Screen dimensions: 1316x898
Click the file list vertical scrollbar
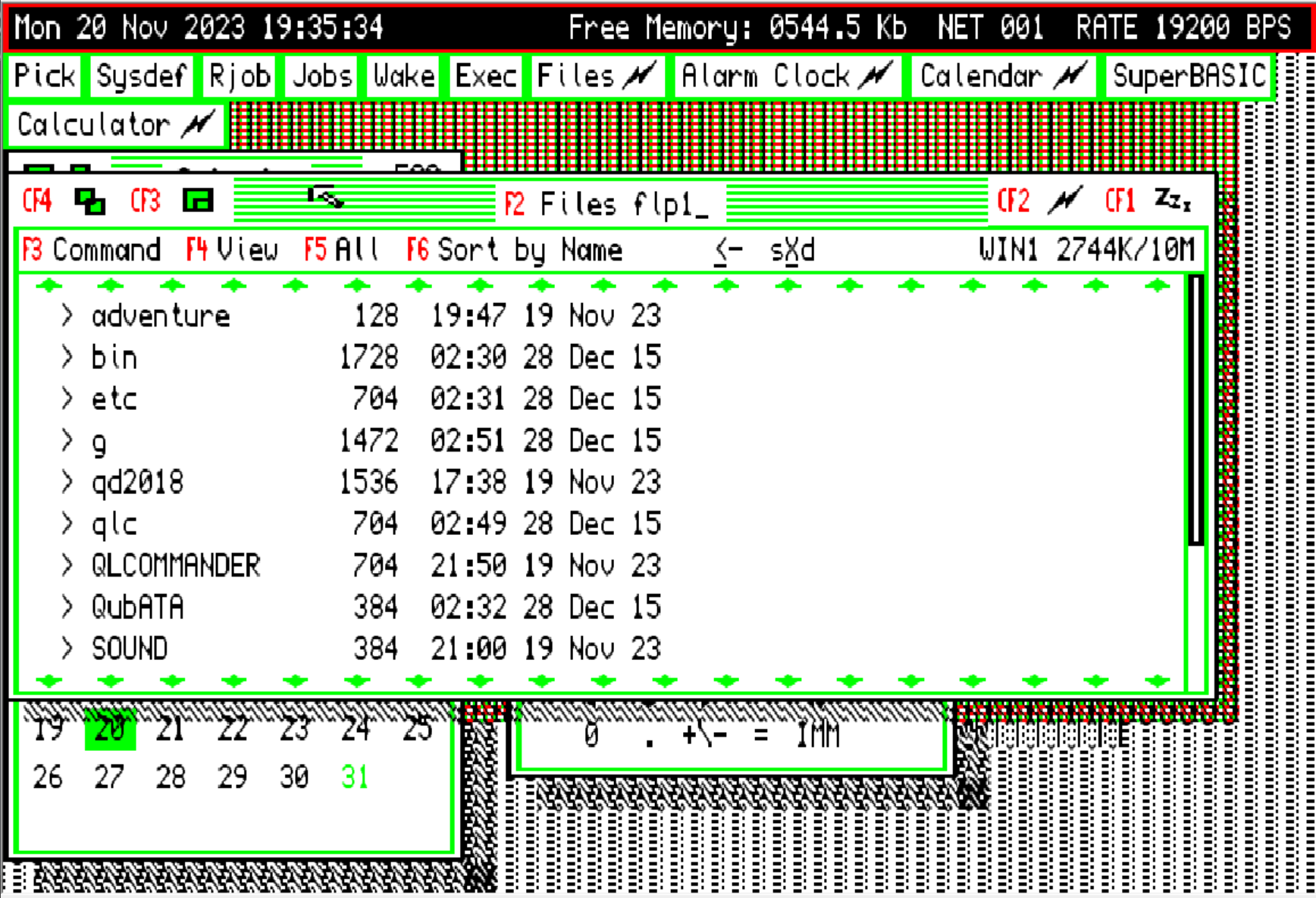click(1195, 409)
